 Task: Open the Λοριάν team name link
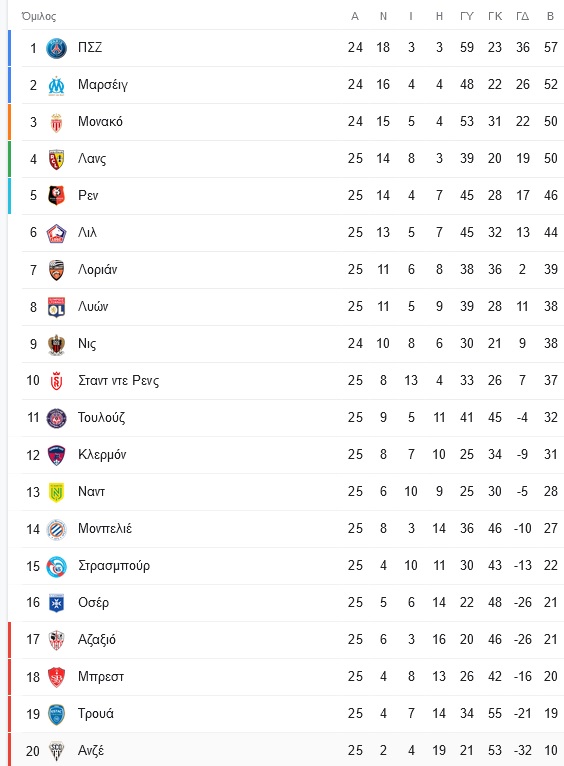pos(98,270)
